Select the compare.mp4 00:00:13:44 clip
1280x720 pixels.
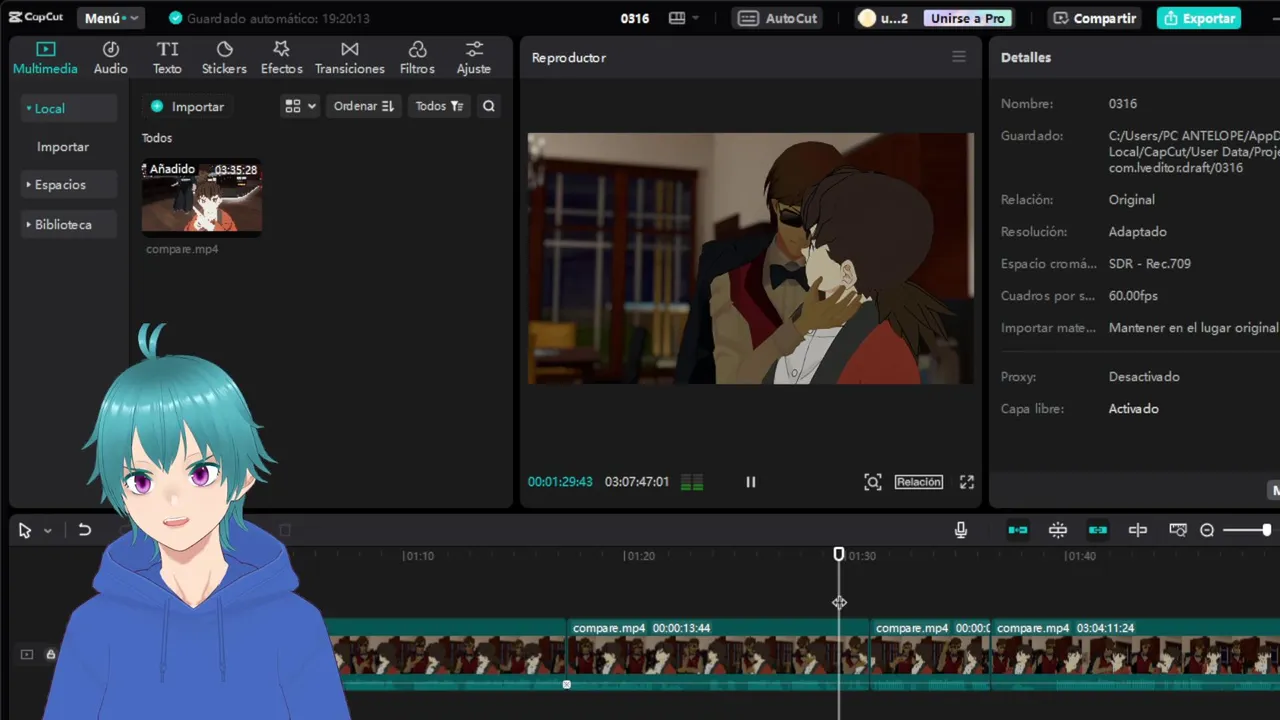[x=717, y=654]
